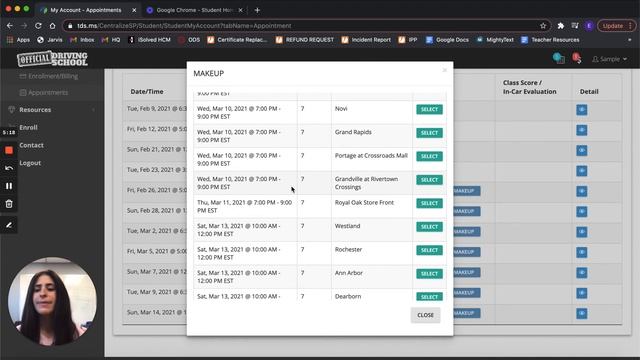The image size is (640, 360).
Task: Click the recorder undo arrow icon
Action: (x=9, y=168)
